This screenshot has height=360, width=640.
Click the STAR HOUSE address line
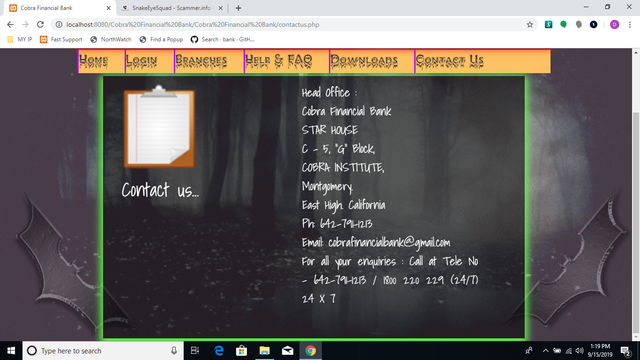[330, 130]
